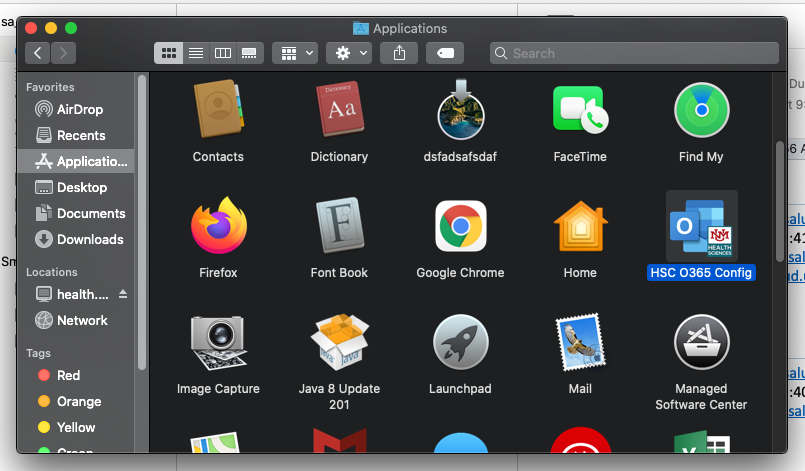Open the Find My app
The height and width of the screenshot is (471, 805).
tap(701, 110)
